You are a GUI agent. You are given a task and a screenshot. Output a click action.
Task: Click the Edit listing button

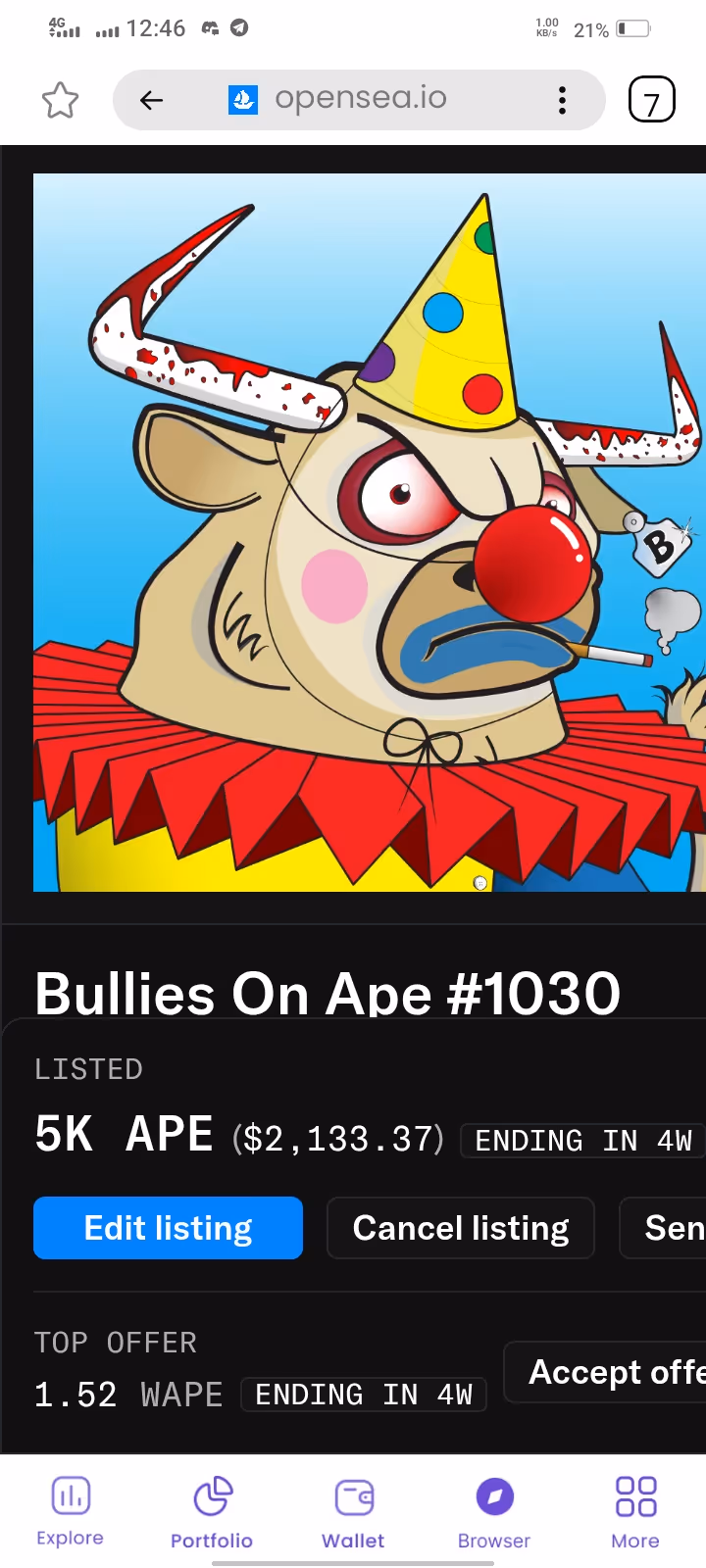168,1228
